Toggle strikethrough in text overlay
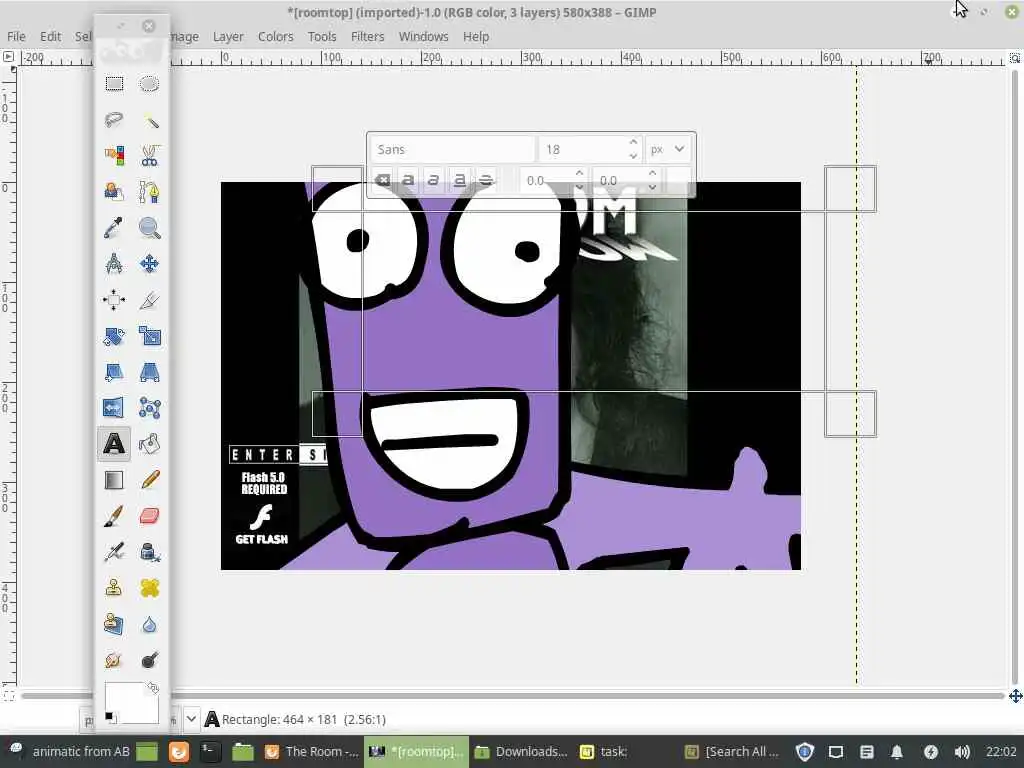The image size is (1024, 768). coord(486,180)
